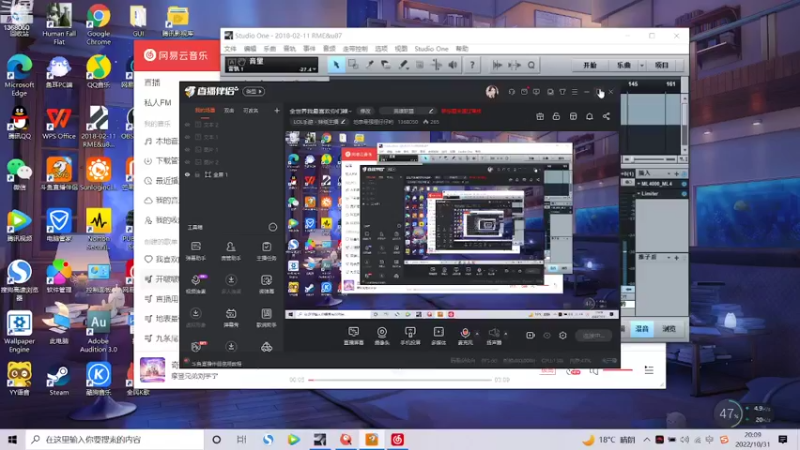800x450 pixels.
Task: Open phone screen casting in streaming companion
Action: tap(410, 336)
